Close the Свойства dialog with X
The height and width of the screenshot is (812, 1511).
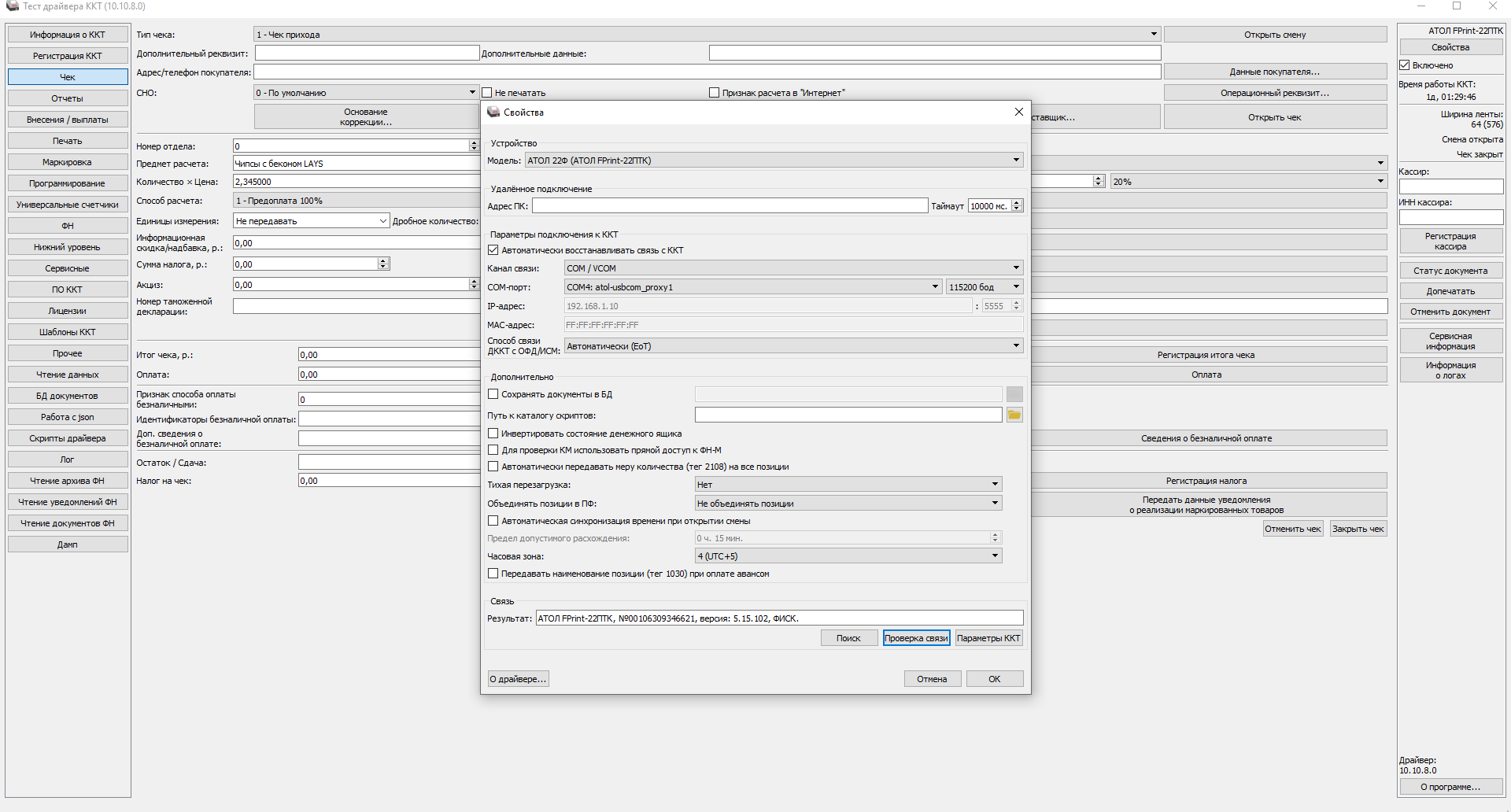[x=1018, y=113]
